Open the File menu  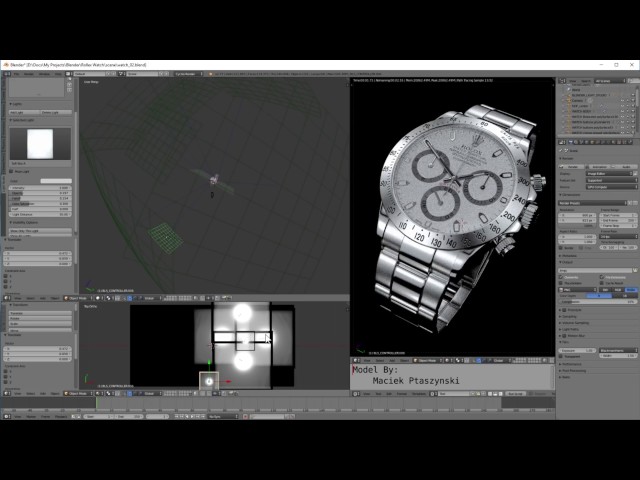(x=17, y=74)
